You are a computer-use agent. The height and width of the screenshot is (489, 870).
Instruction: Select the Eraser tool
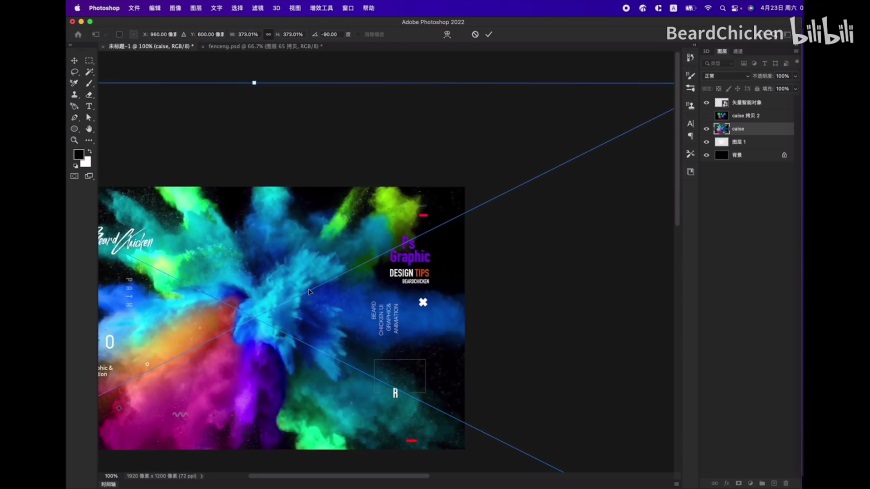[89, 95]
